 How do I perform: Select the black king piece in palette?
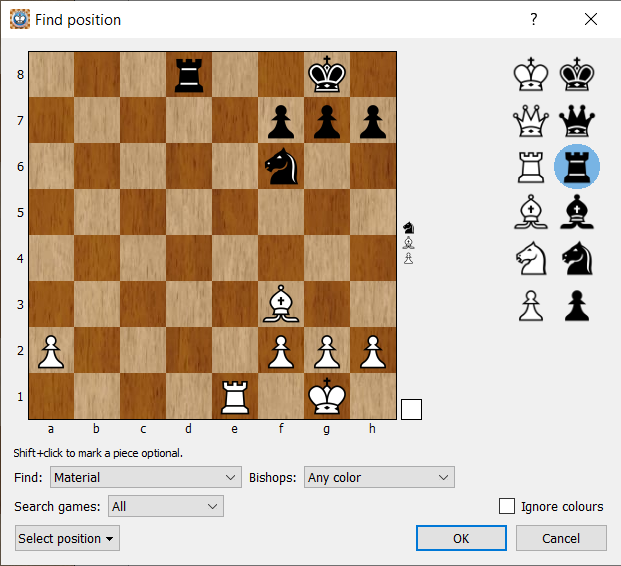(577, 74)
